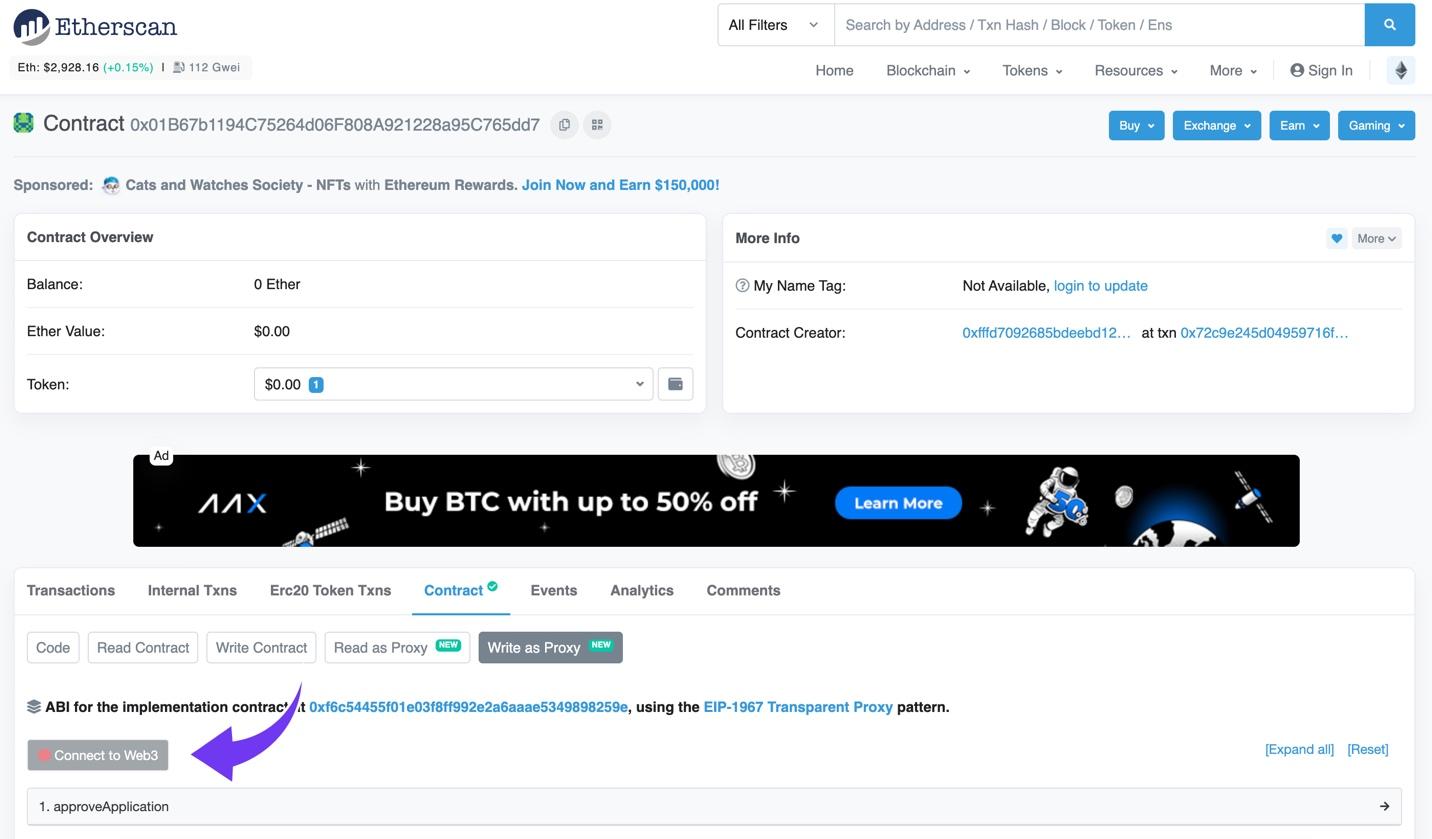
Task: Open the All Filters dropdown
Action: (775, 25)
